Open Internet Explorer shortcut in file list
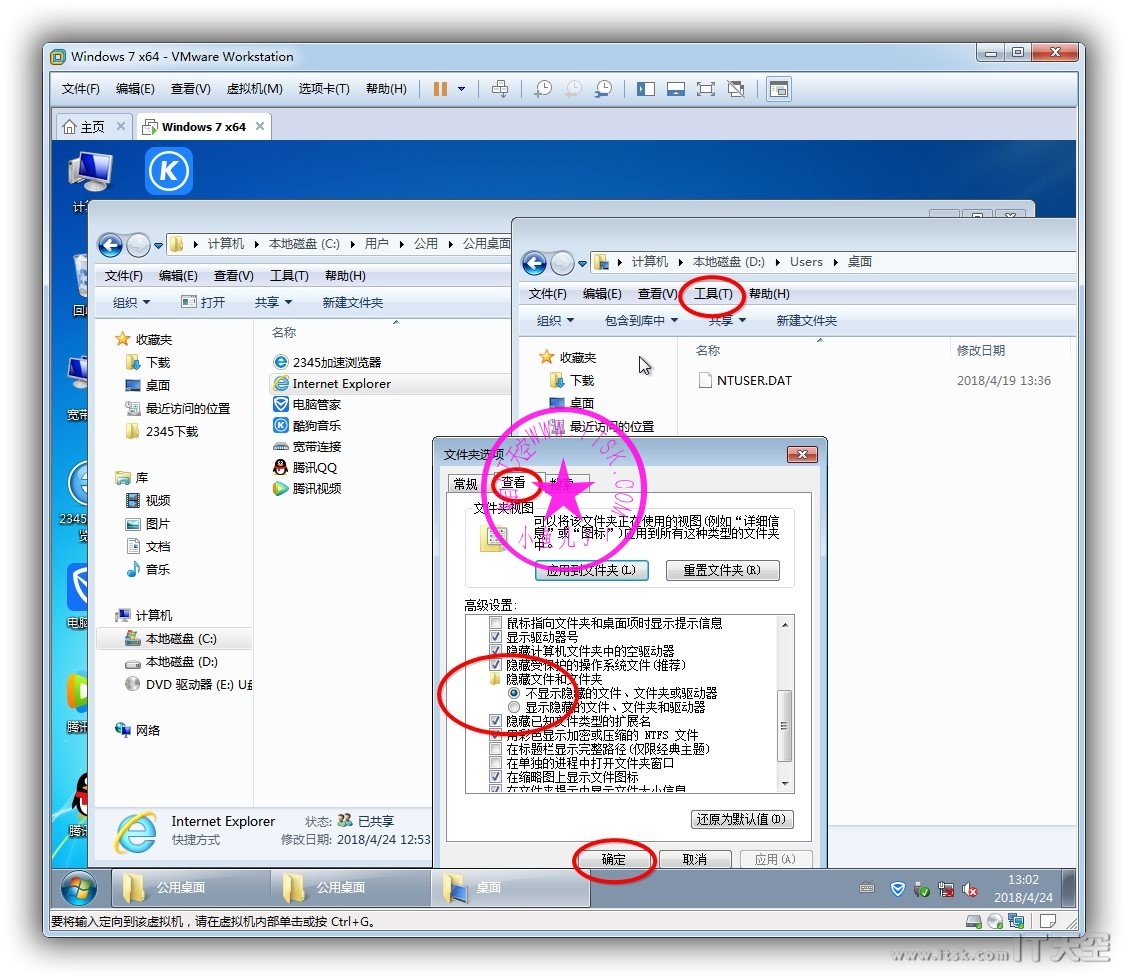 point(341,384)
